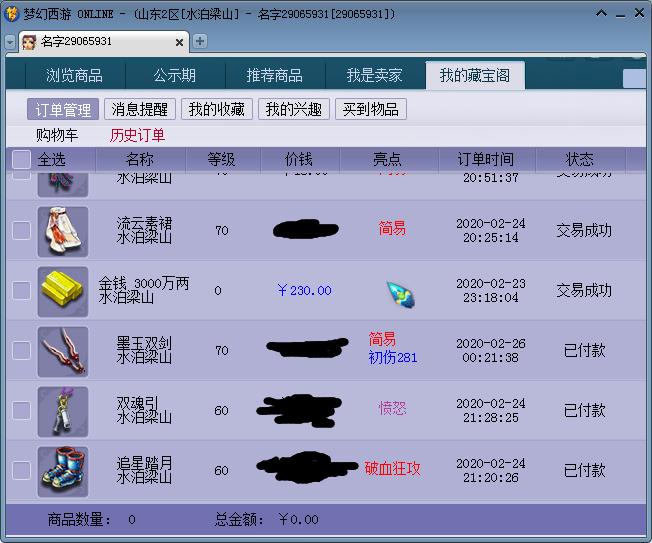Screen dimensions: 652x543
Task: Click the 等级 column header
Action: pos(221,160)
